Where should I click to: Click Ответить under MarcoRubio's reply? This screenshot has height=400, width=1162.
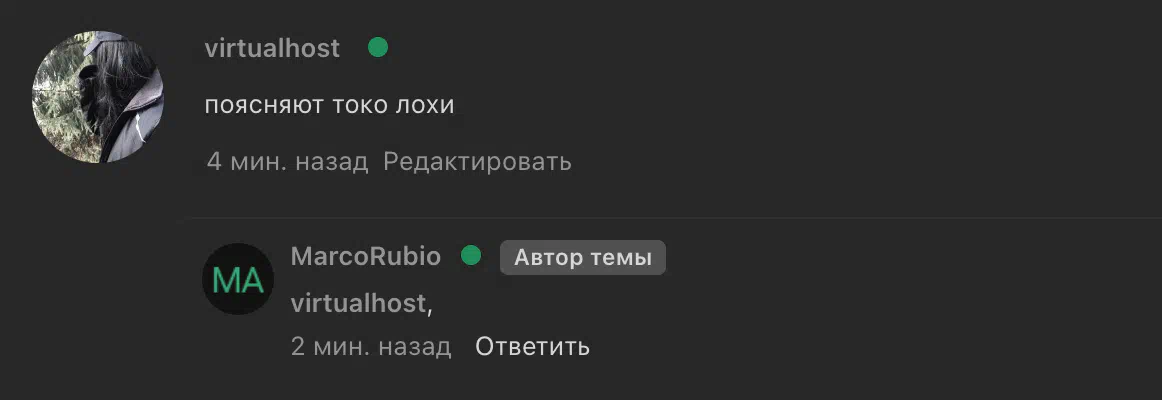tap(532, 346)
